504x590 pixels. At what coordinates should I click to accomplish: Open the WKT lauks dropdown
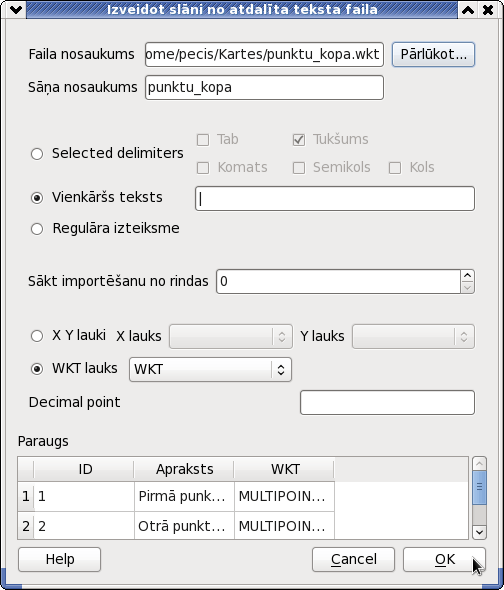[x=210, y=369]
